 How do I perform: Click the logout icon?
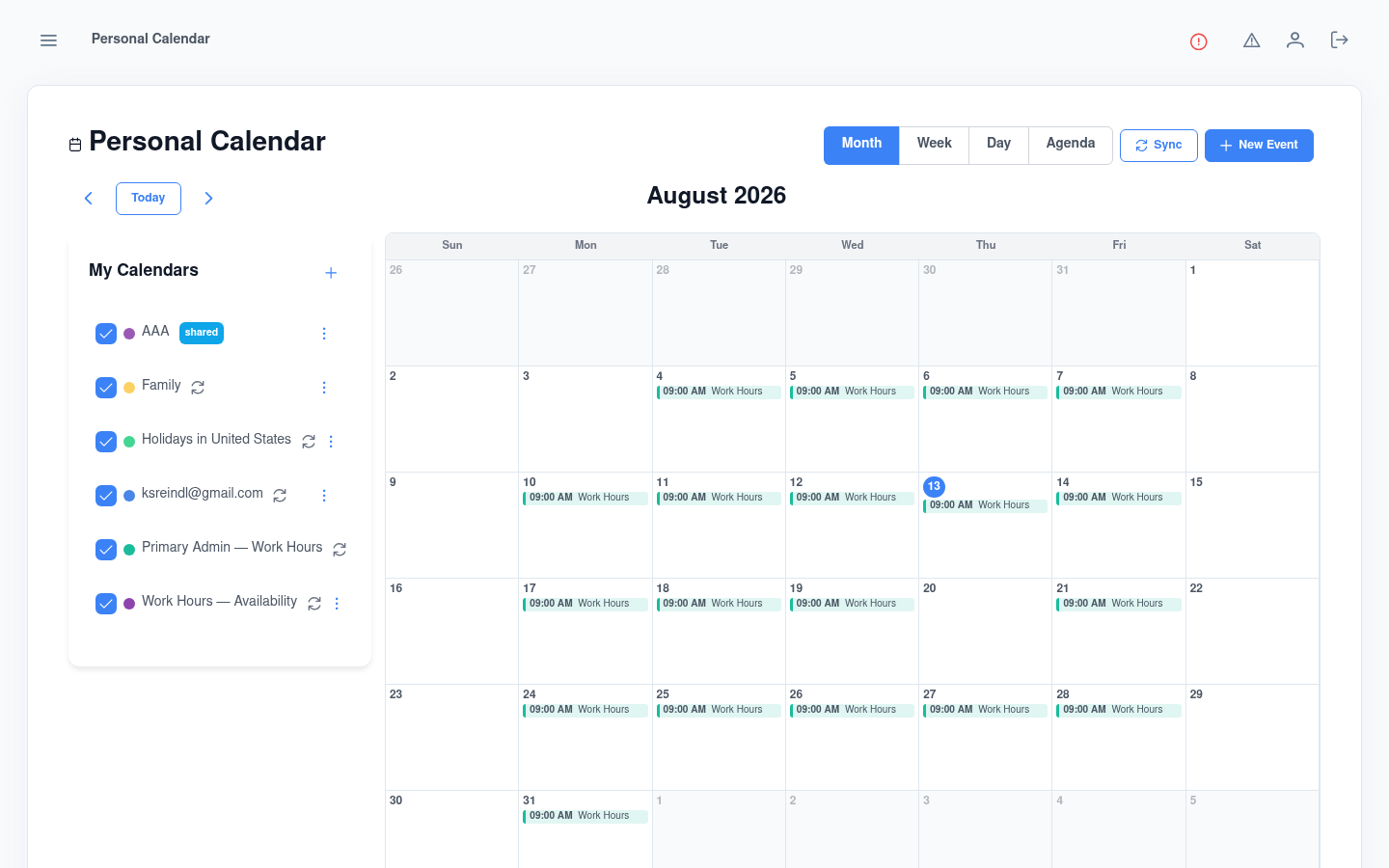coord(1339,41)
